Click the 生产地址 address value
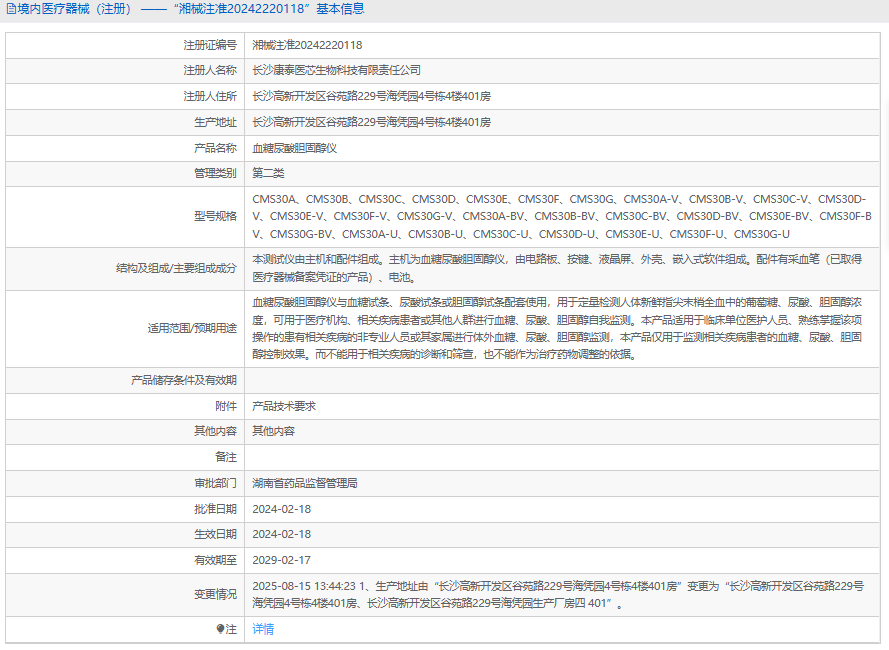 pyautogui.click(x=371, y=122)
